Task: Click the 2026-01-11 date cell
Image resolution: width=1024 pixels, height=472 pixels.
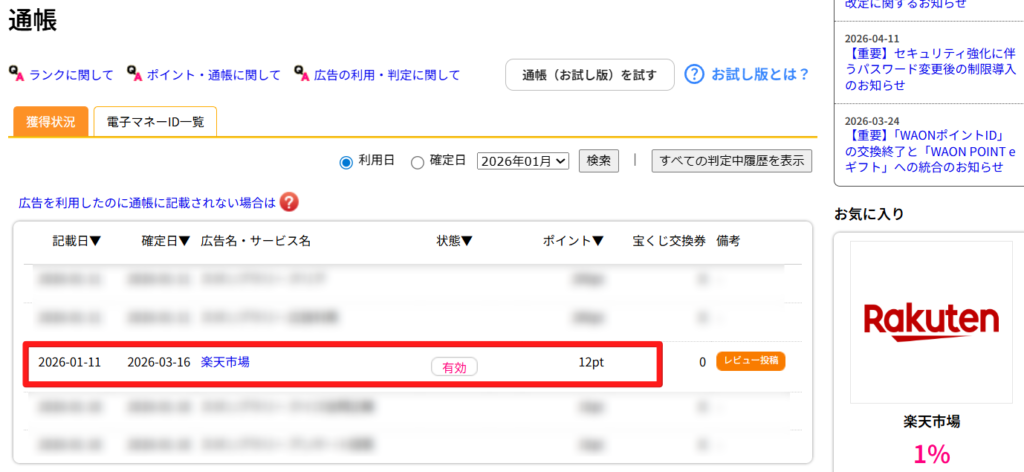Action: (x=70, y=362)
